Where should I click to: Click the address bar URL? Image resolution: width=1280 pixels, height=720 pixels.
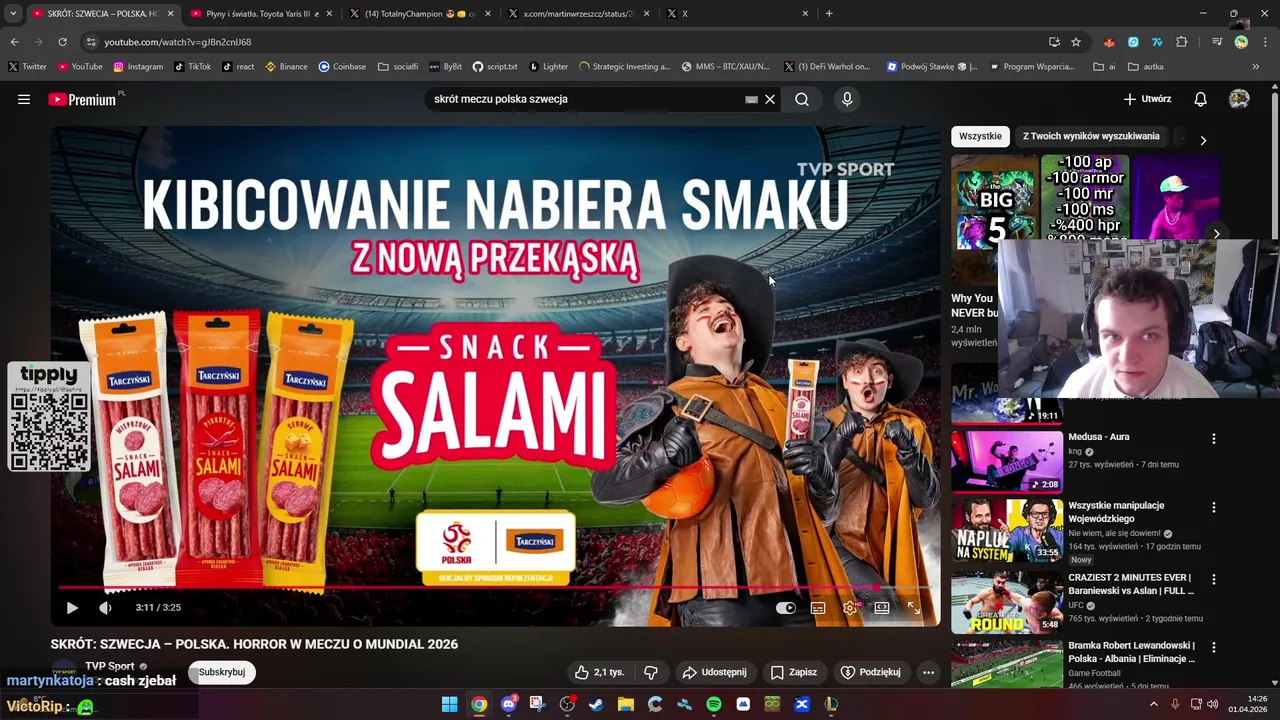click(x=178, y=42)
